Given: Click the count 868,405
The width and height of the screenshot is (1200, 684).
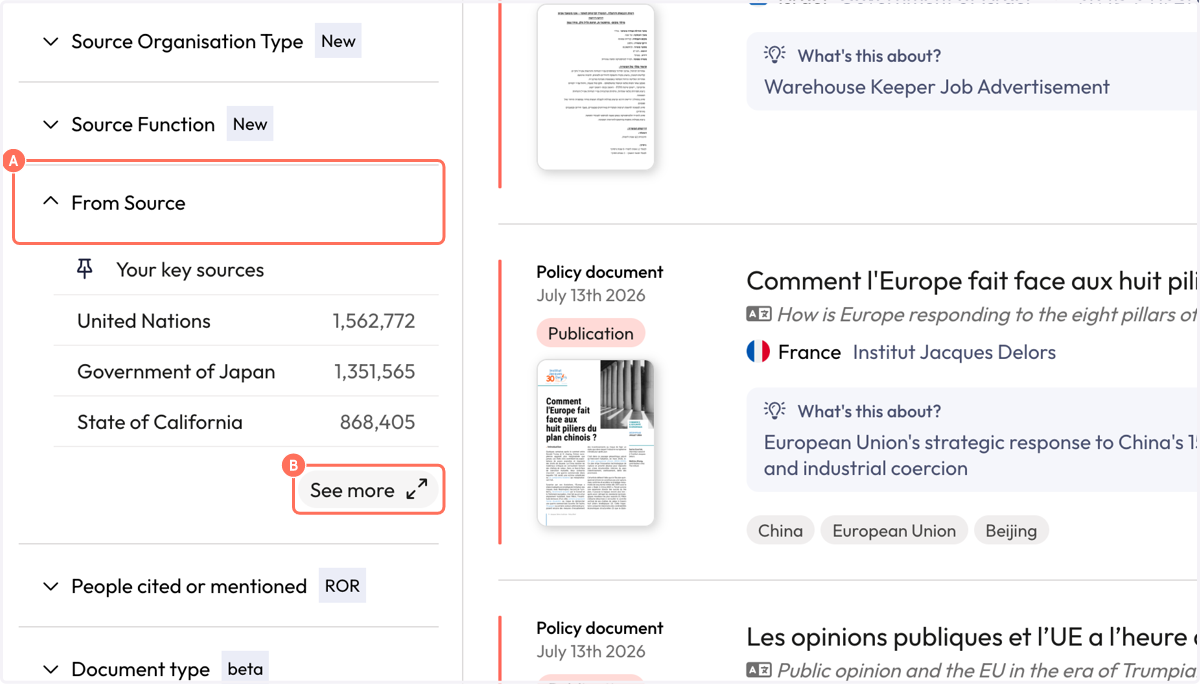Looking at the screenshot, I should tap(377, 422).
